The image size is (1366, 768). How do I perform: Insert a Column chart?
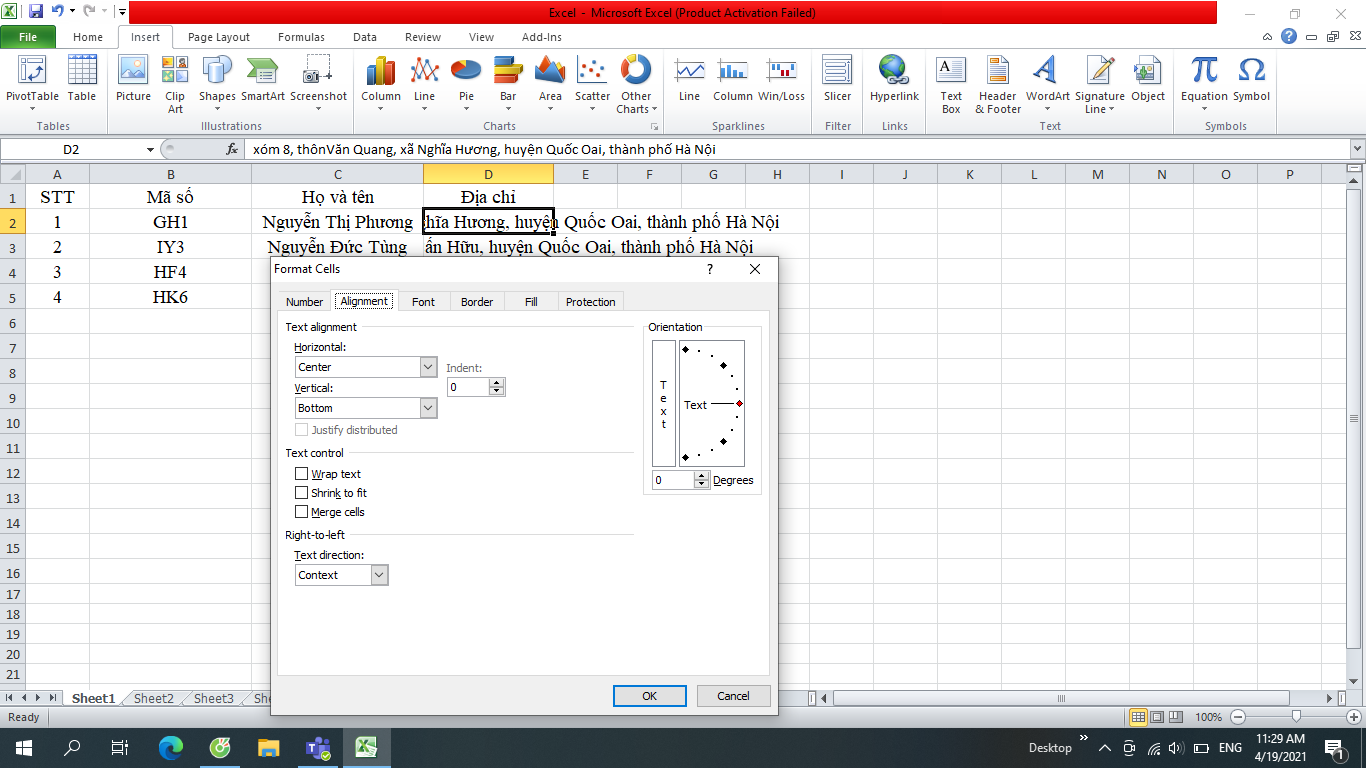click(x=381, y=85)
